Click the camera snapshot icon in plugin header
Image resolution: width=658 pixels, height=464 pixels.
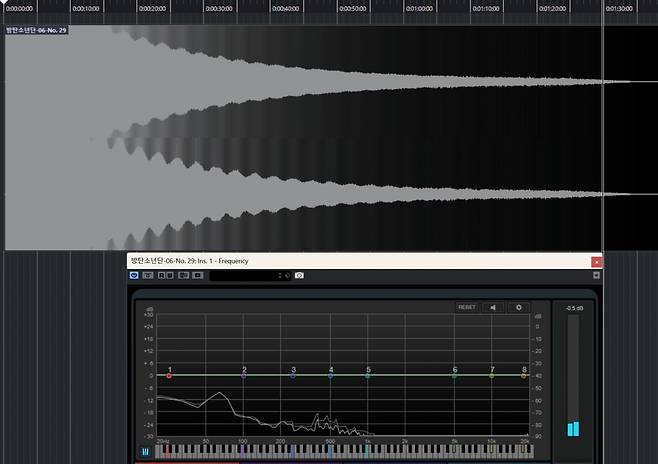click(299, 275)
